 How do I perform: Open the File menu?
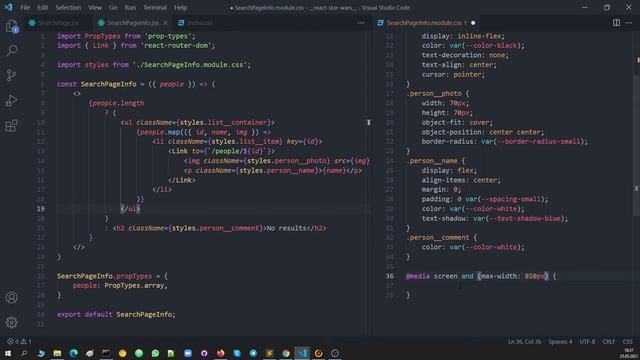pyautogui.click(x=25, y=7)
